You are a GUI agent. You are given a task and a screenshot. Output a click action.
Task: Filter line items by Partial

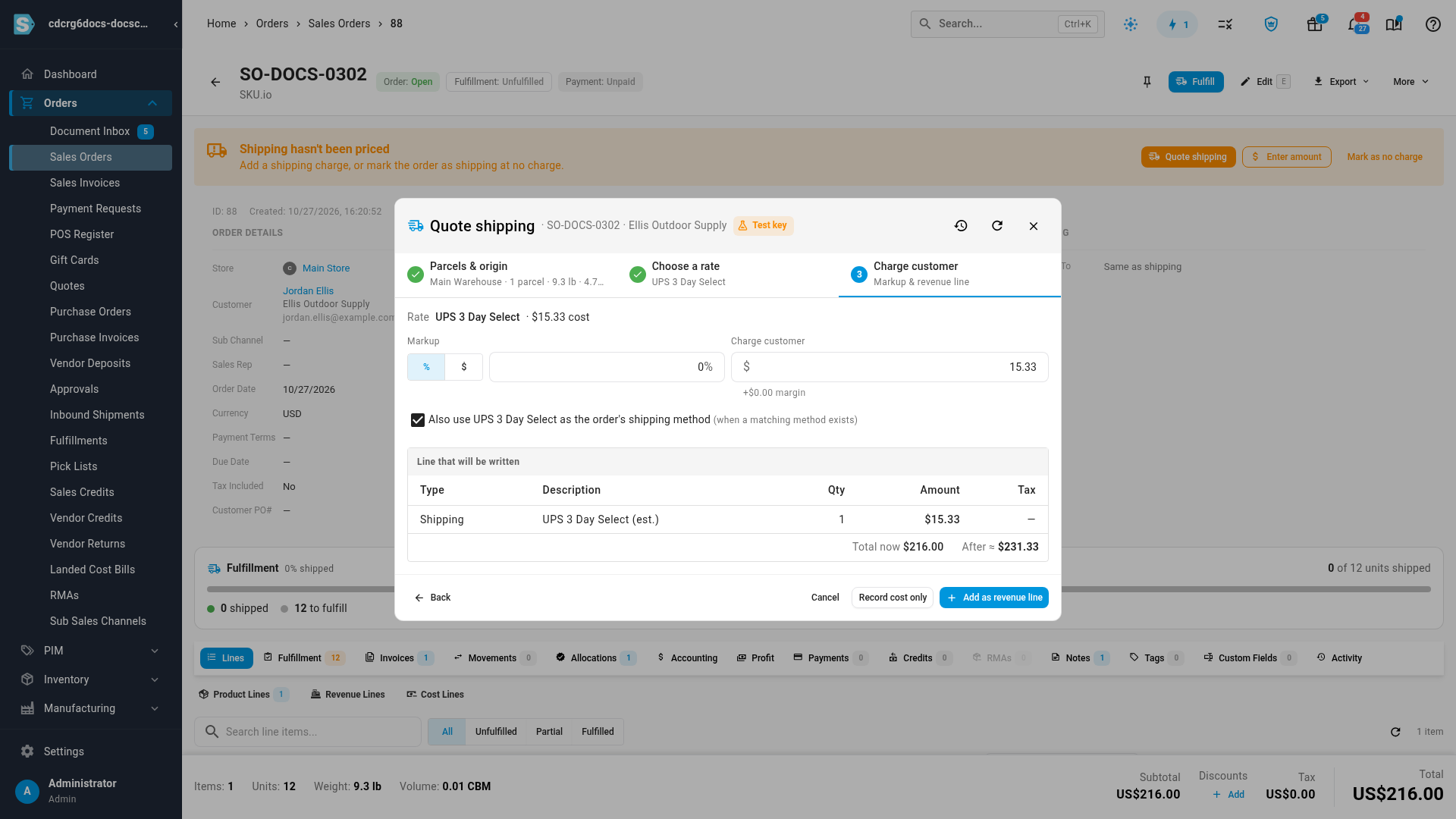tap(549, 732)
